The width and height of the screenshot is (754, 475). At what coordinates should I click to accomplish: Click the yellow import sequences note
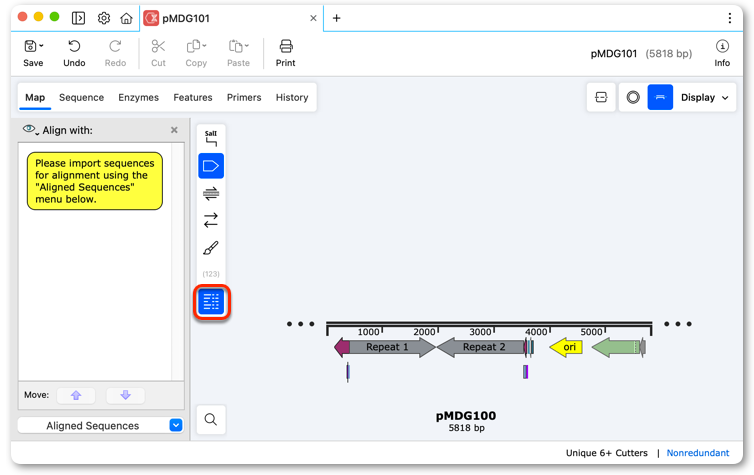click(x=95, y=181)
